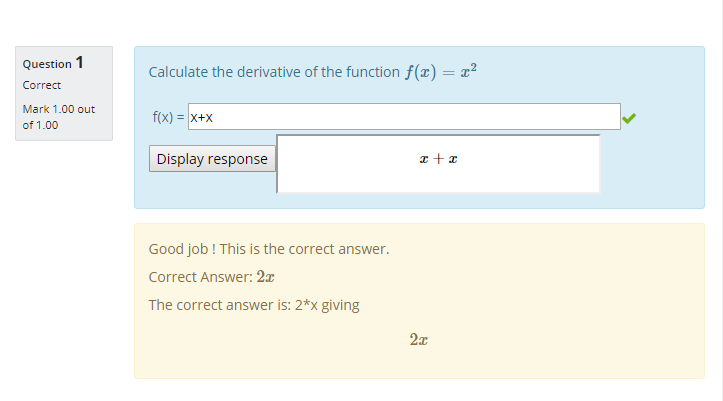Click the rendered x + x response preview
This screenshot has width=723, height=401.
pos(439,159)
